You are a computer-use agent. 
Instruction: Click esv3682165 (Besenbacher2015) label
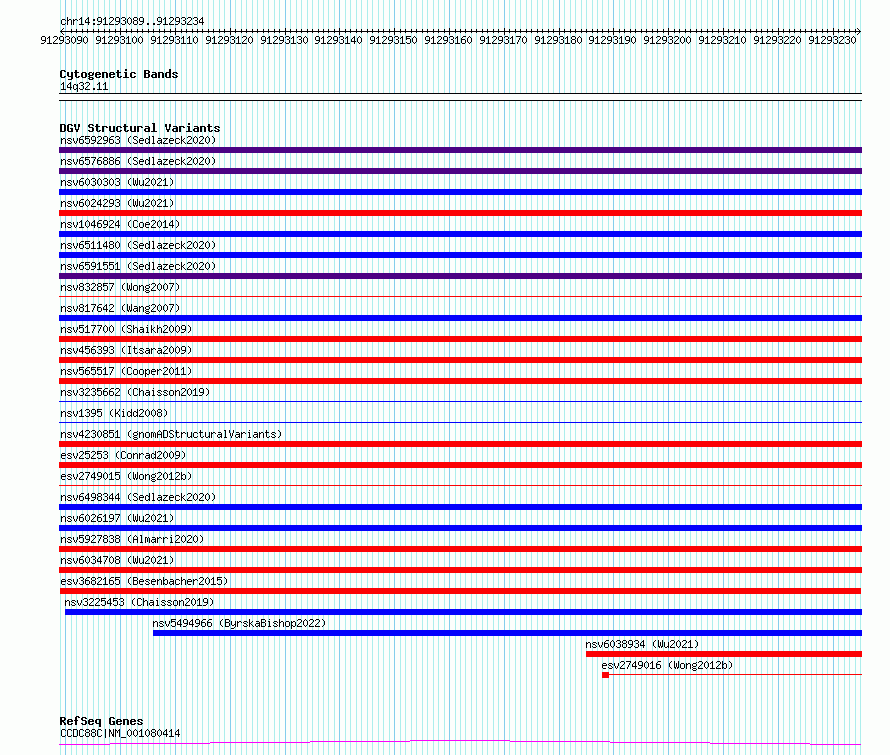(144, 581)
